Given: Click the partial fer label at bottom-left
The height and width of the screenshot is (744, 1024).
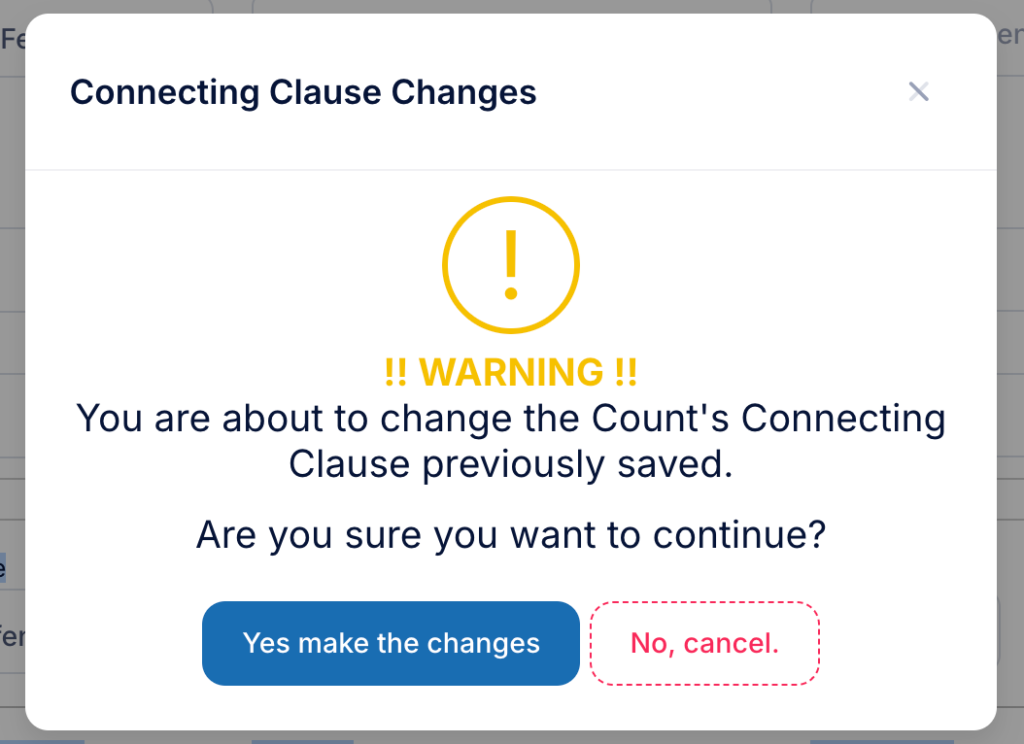Looking at the screenshot, I should [12, 636].
